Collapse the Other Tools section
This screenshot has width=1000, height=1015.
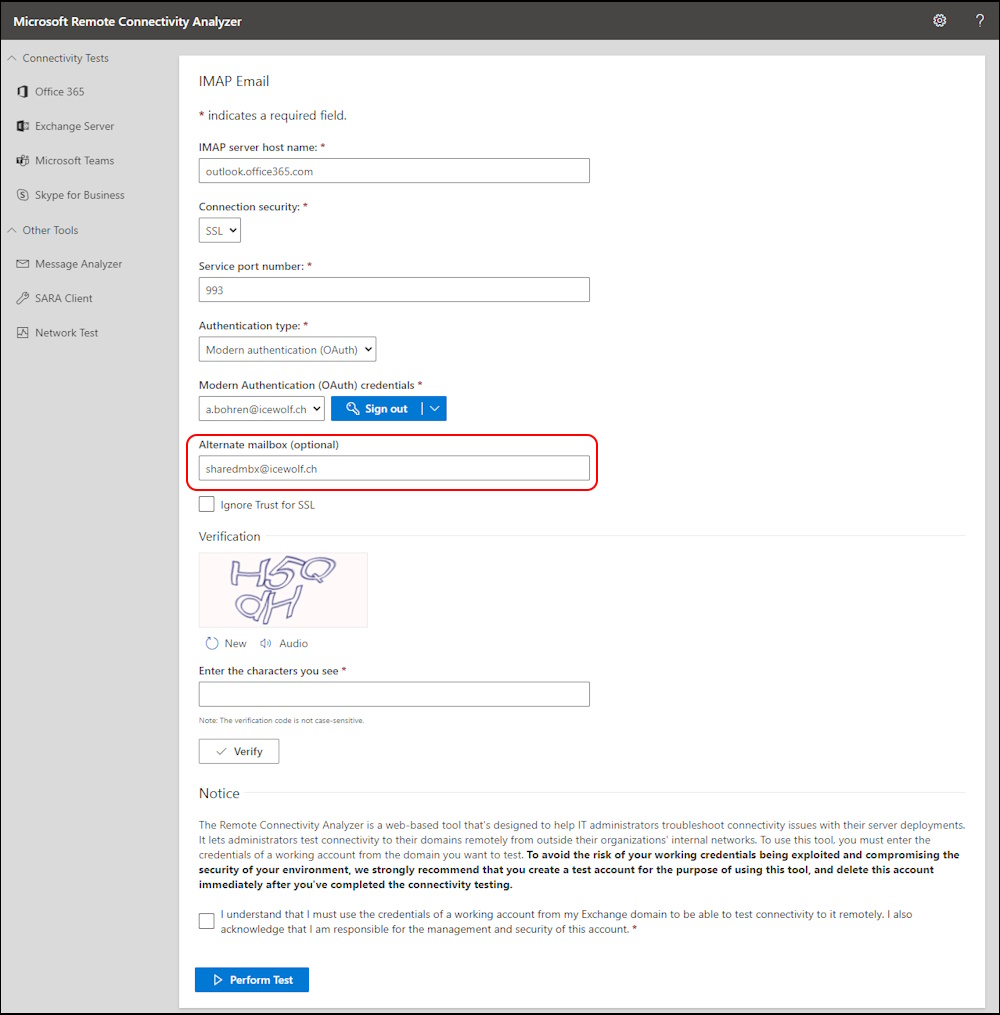(x=12, y=230)
